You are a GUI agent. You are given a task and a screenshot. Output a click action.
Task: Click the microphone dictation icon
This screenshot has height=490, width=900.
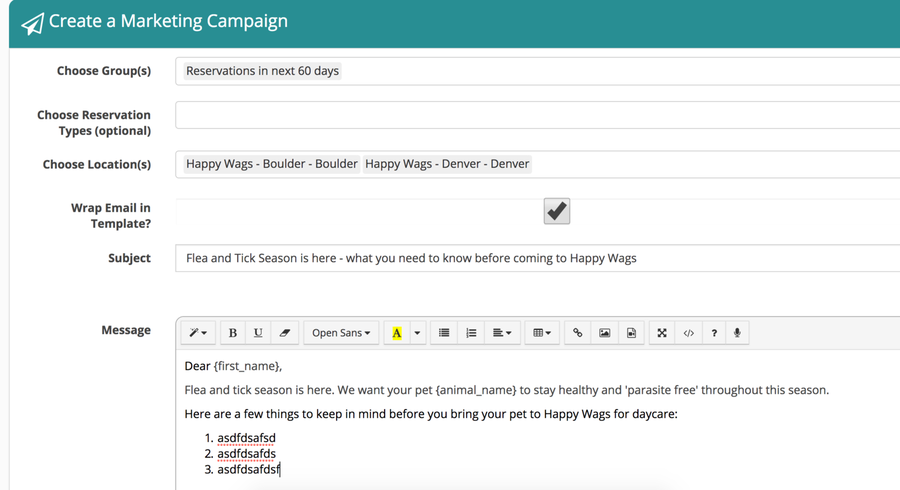pyautogui.click(x=737, y=333)
